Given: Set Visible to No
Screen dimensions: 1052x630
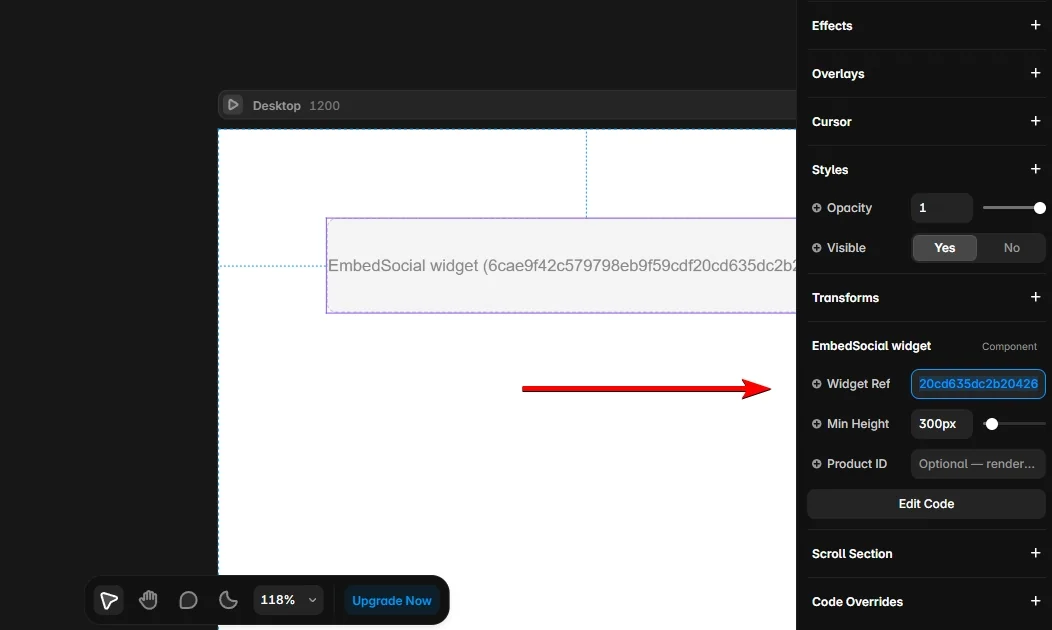Looking at the screenshot, I should point(1011,248).
